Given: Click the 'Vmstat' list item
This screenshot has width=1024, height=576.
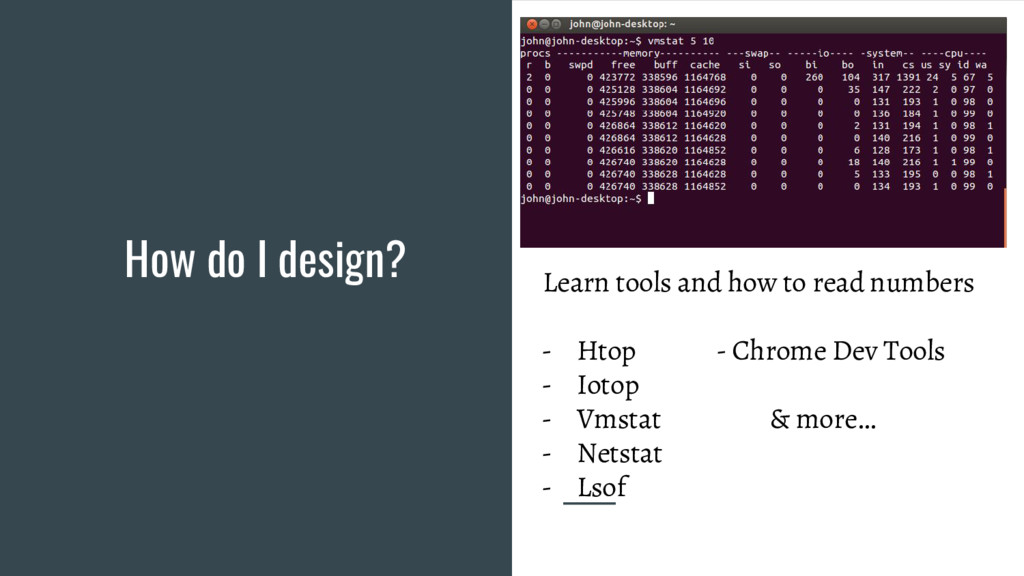Looking at the screenshot, I should tap(618, 419).
